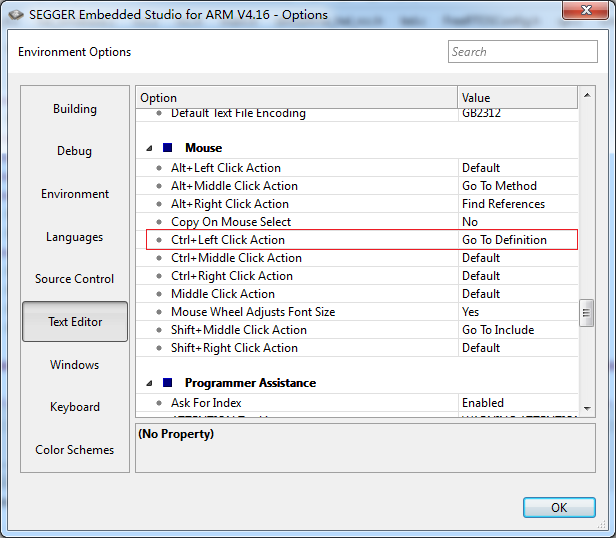Select the Text Editor category

pyautogui.click(x=75, y=321)
